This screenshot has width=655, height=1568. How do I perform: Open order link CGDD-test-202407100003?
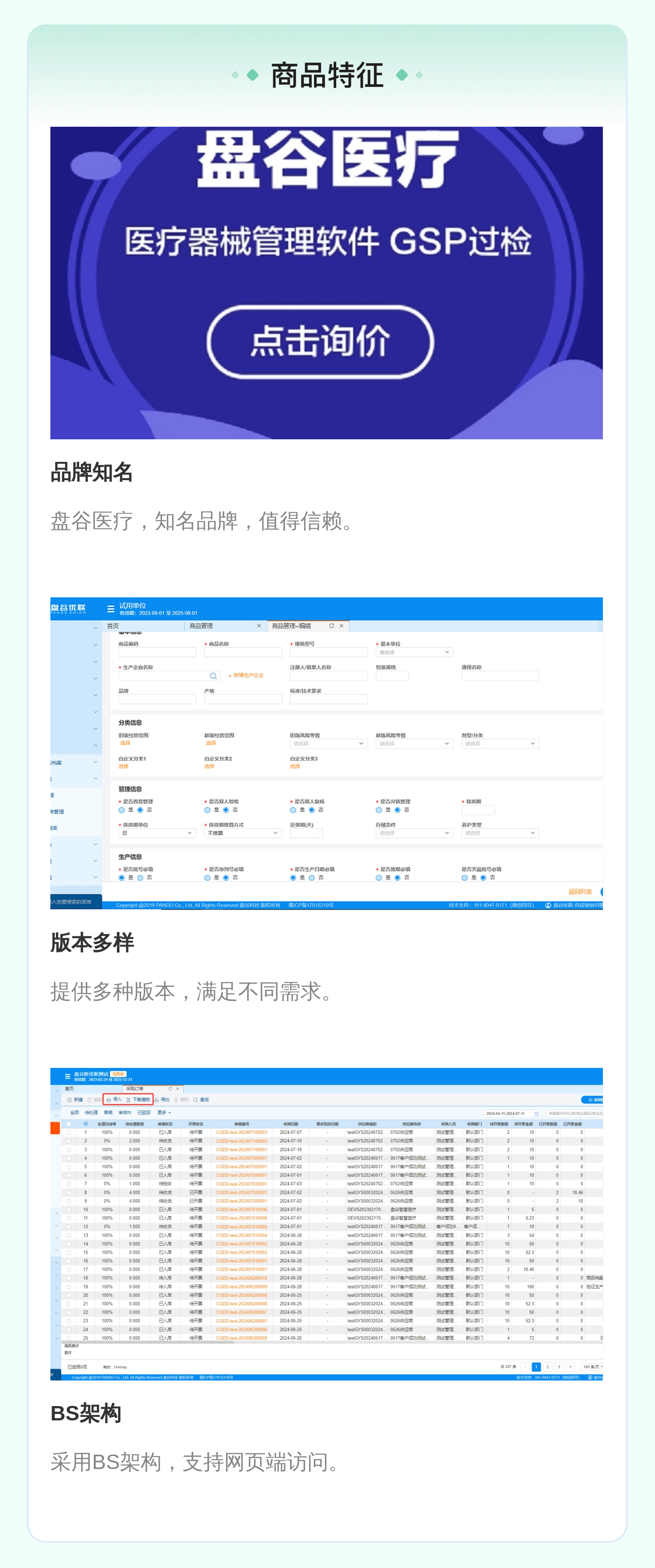point(241,1133)
